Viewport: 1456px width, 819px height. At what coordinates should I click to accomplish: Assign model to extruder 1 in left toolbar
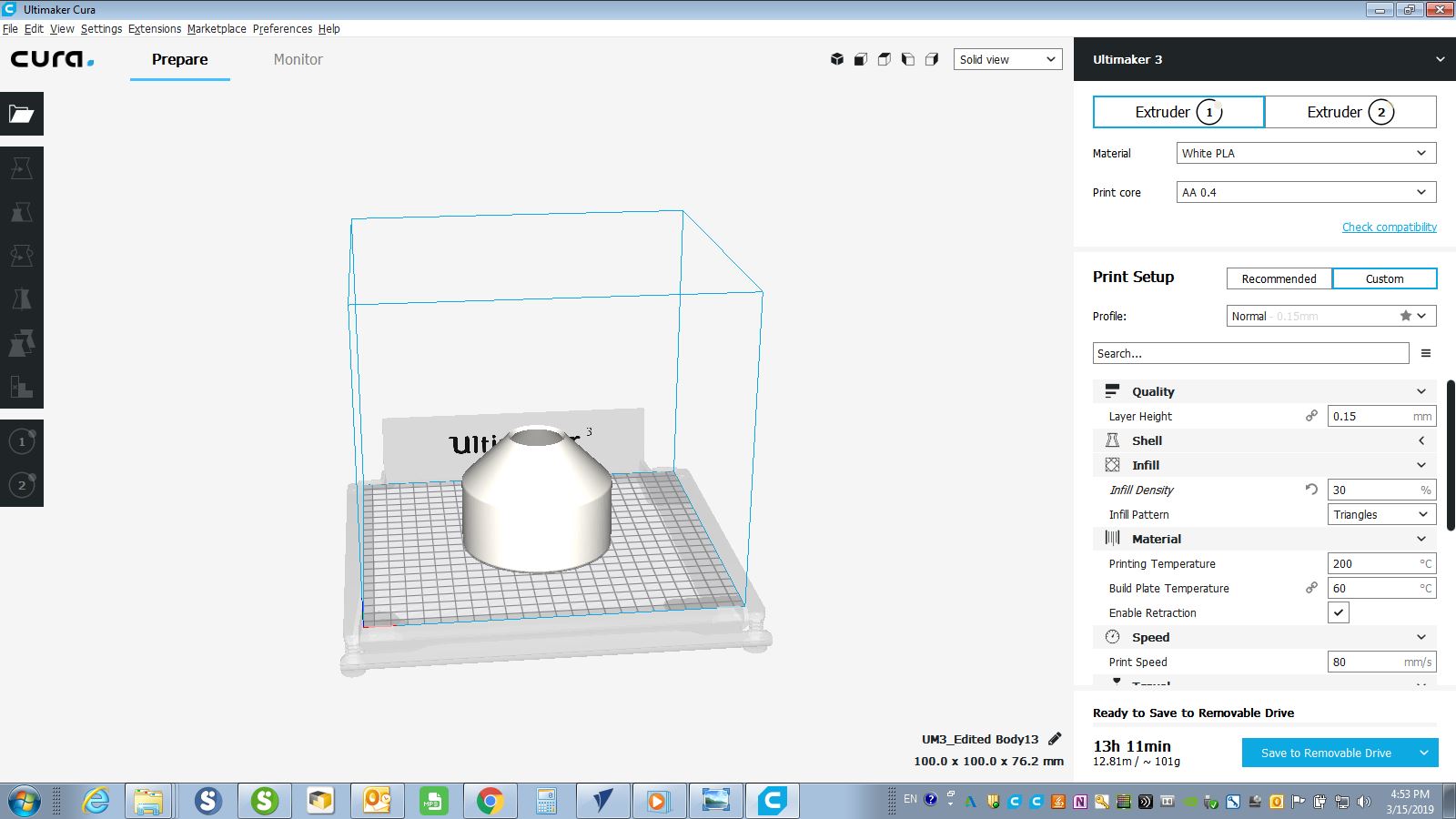coord(22,441)
